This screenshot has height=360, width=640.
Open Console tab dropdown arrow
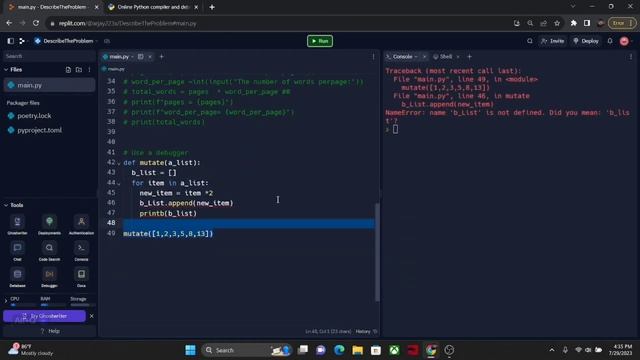[416, 57]
